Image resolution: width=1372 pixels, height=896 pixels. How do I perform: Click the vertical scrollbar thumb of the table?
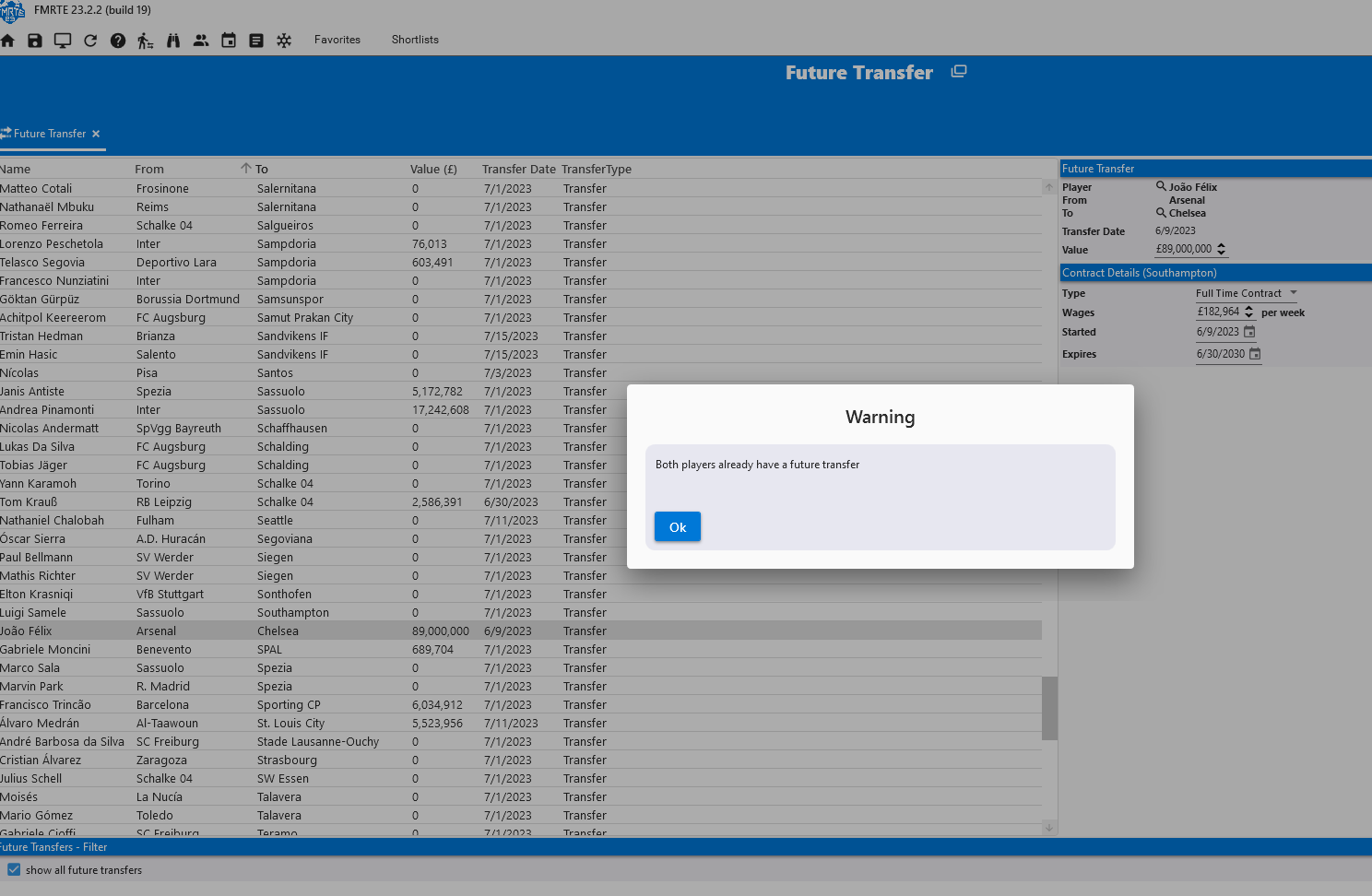tap(1049, 708)
